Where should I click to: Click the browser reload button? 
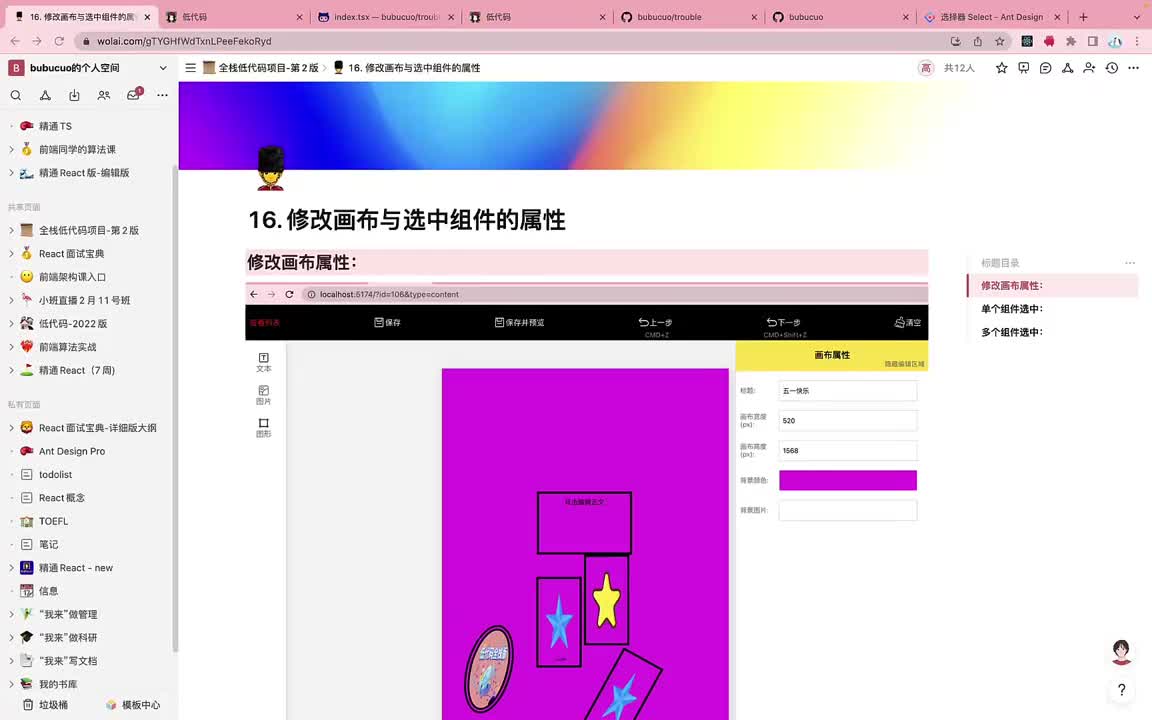tap(59, 41)
